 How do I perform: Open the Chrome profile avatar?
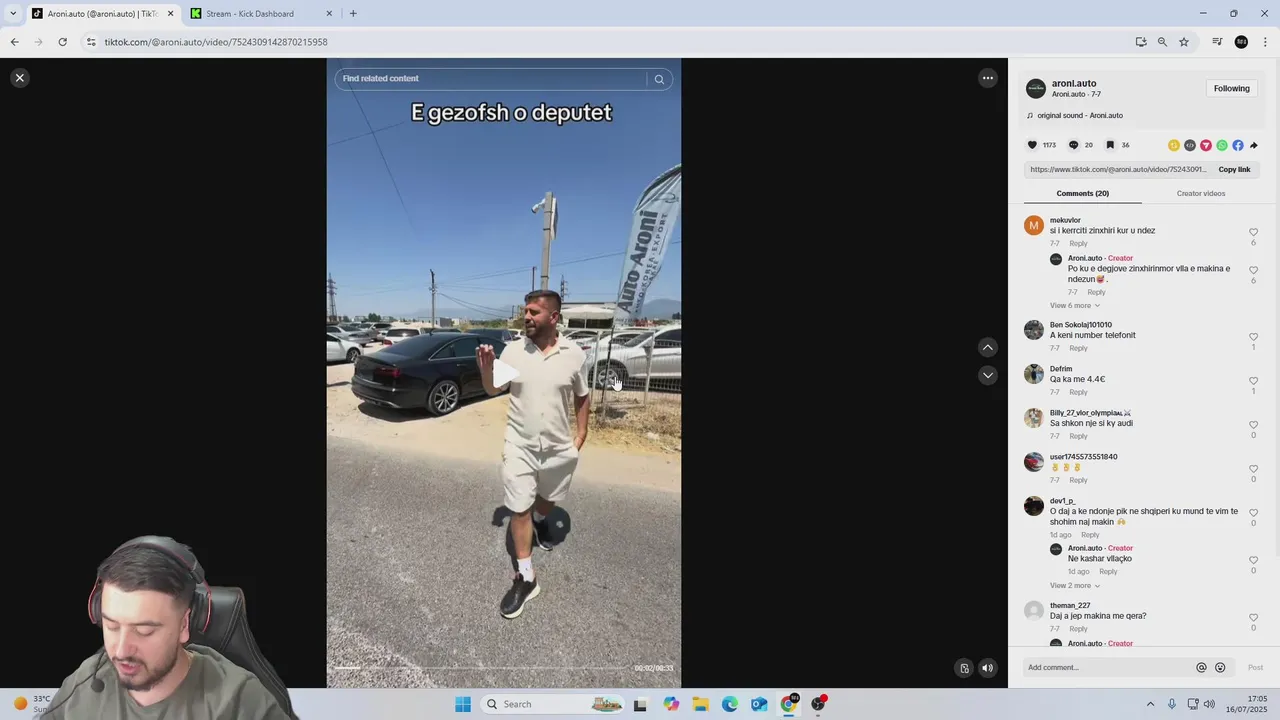click(1241, 42)
